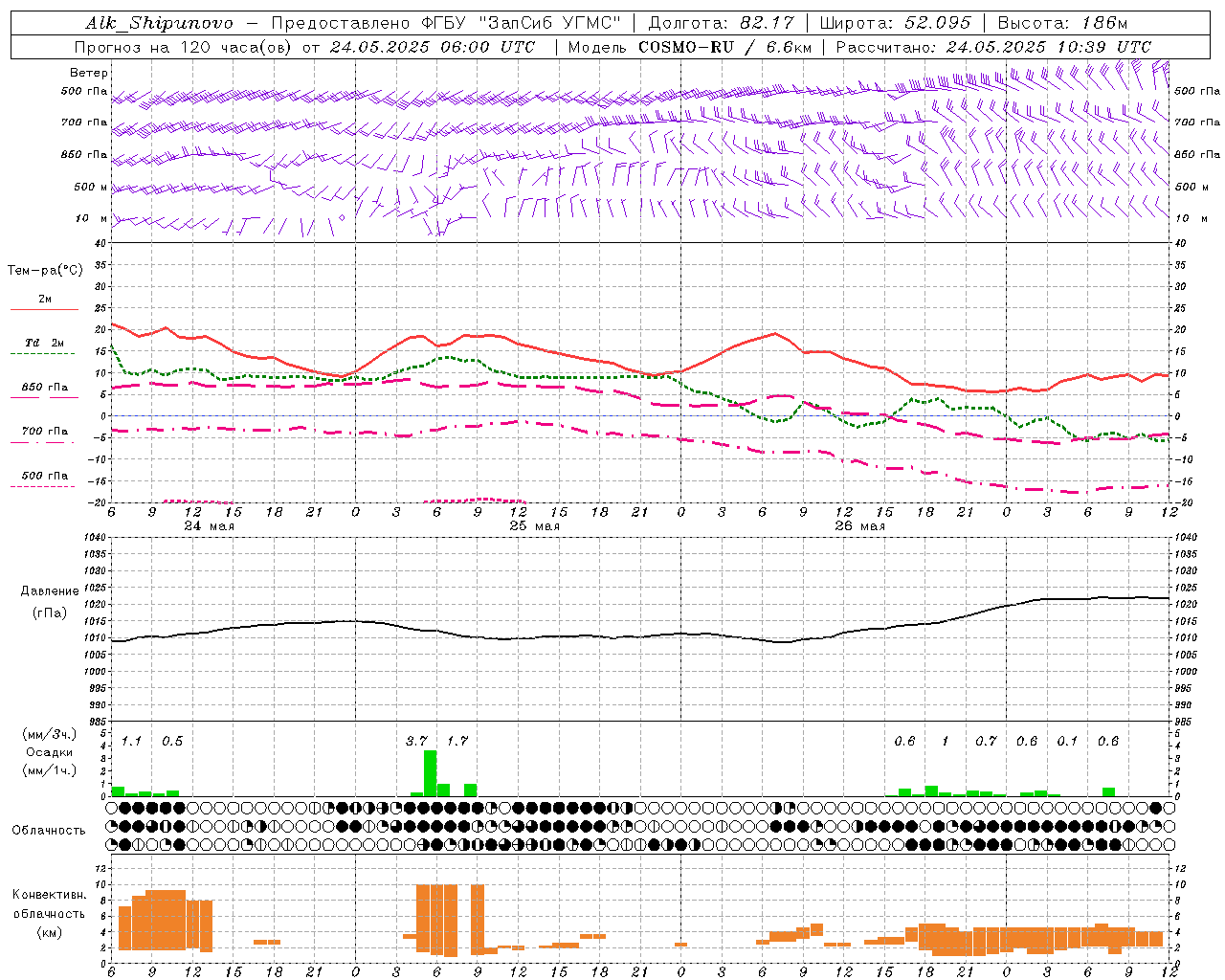This screenshot has width=1225, height=980.
Task: Click the tallest green precipitation bar
Action: coord(430,773)
